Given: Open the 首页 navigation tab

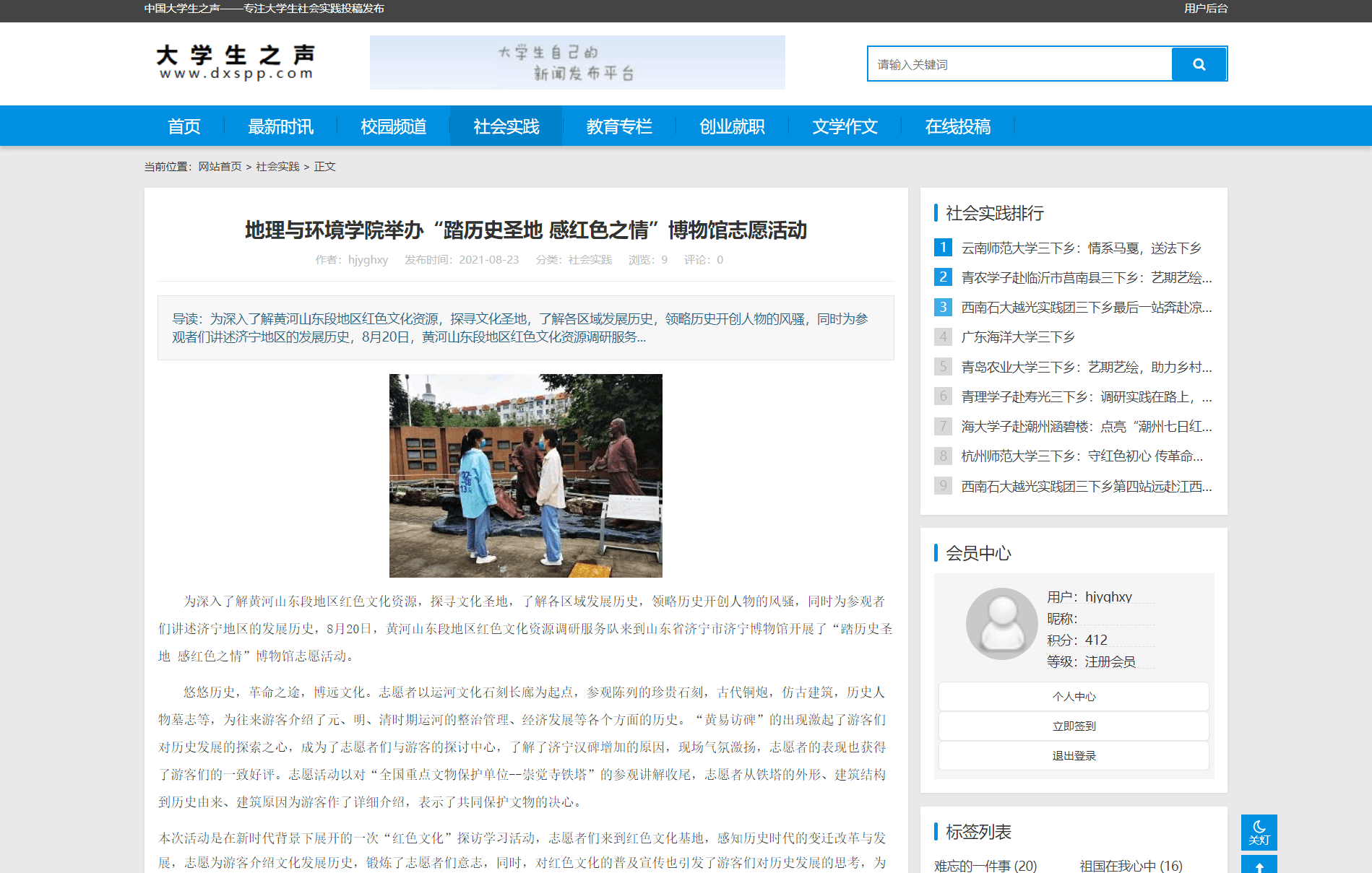Looking at the screenshot, I should click(x=184, y=126).
